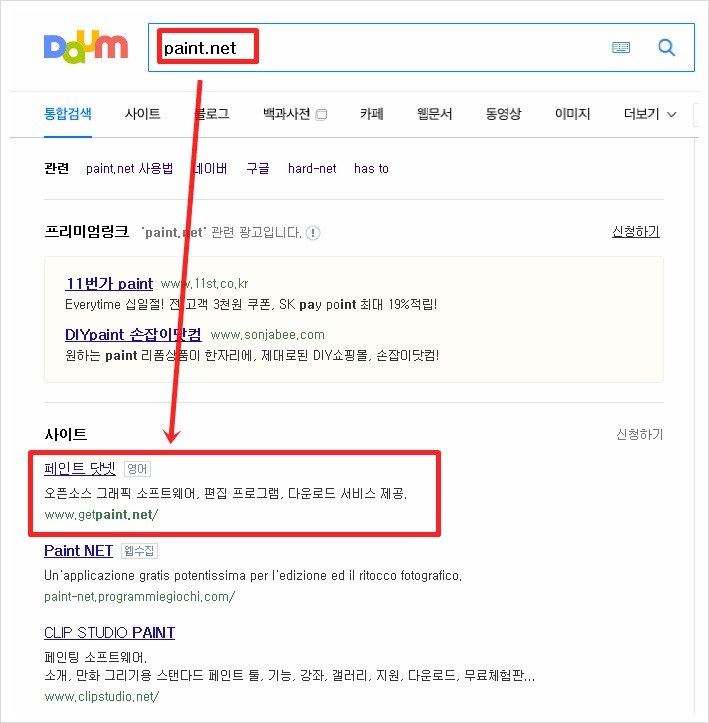709x723 pixels.
Task: Expand the 더보기 dropdown
Action: 650,114
